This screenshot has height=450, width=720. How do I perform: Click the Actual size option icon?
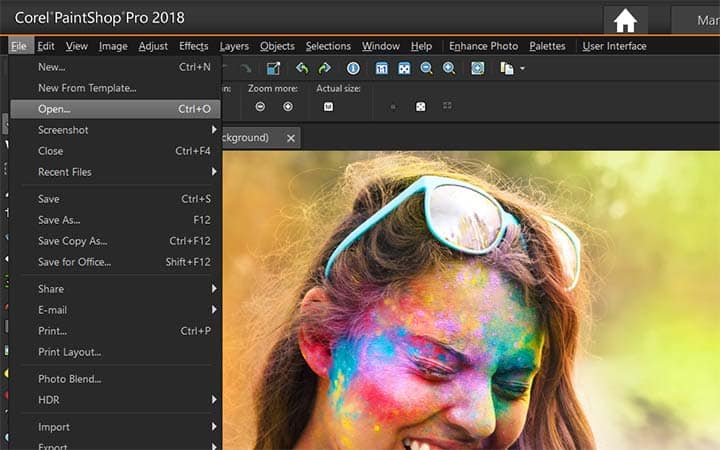[x=328, y=107]
